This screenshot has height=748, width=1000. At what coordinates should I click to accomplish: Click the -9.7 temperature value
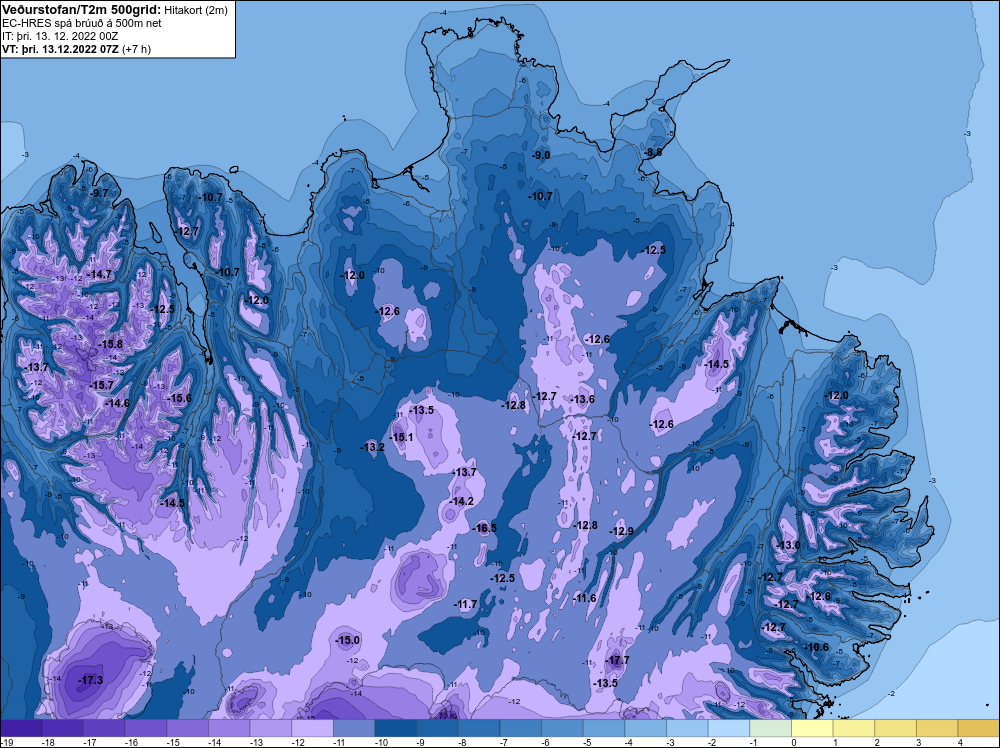coord(99,193)
